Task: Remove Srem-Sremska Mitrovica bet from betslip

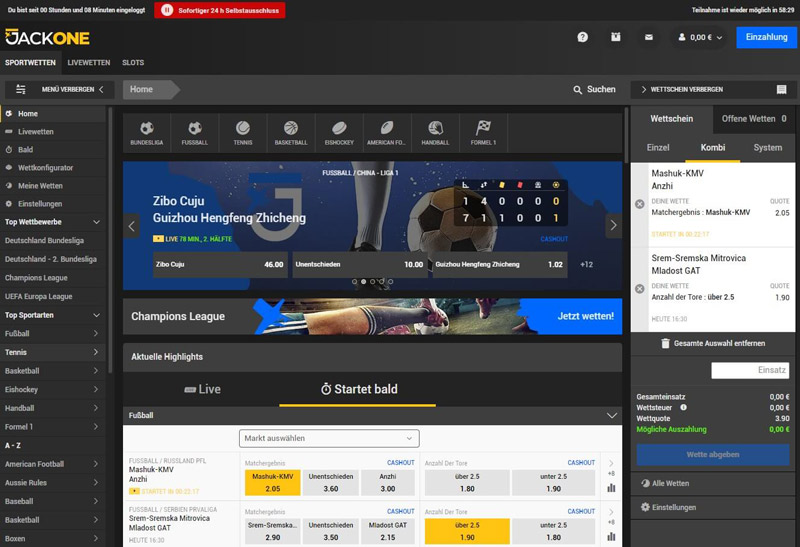Action: (639, 289)
